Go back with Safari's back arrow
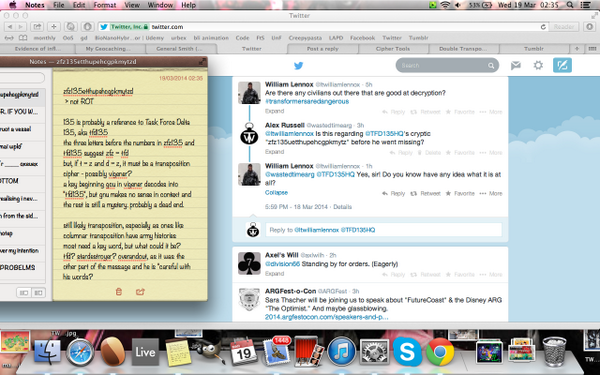Viewport: 600px width, 375px height. pyautogui.click(x=10, y=27)
